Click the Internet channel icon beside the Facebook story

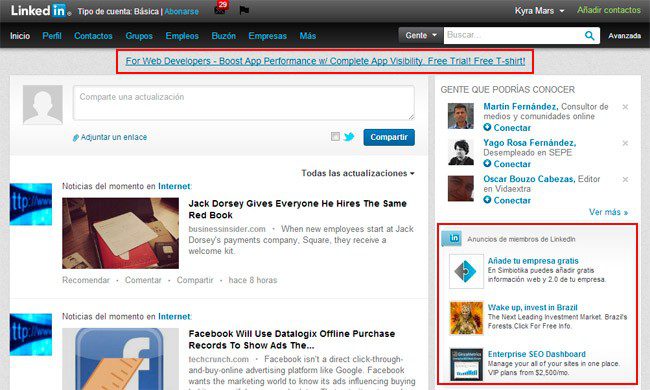pos(31,334)
